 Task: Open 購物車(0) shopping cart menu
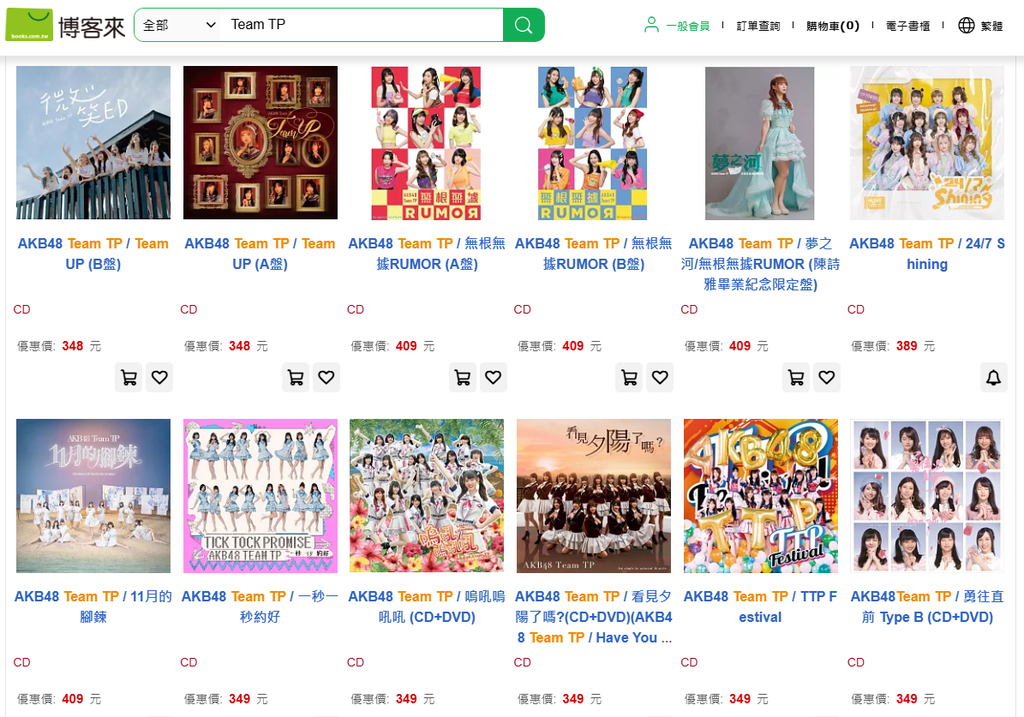coord(833,26)
